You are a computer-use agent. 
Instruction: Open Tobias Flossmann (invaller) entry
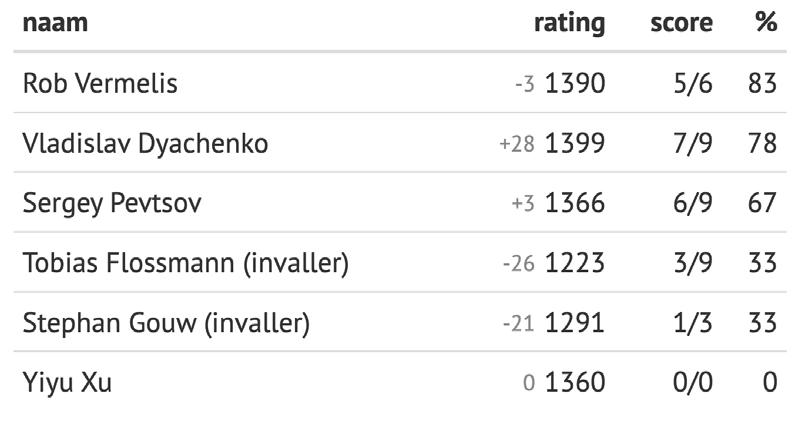186,263
